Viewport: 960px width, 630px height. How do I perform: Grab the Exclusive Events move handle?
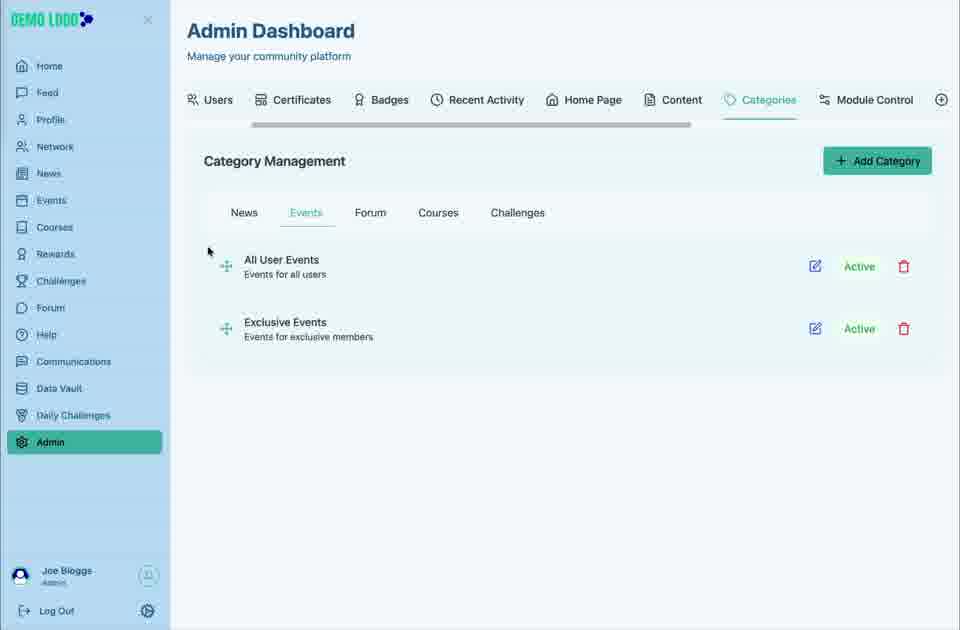226,329
